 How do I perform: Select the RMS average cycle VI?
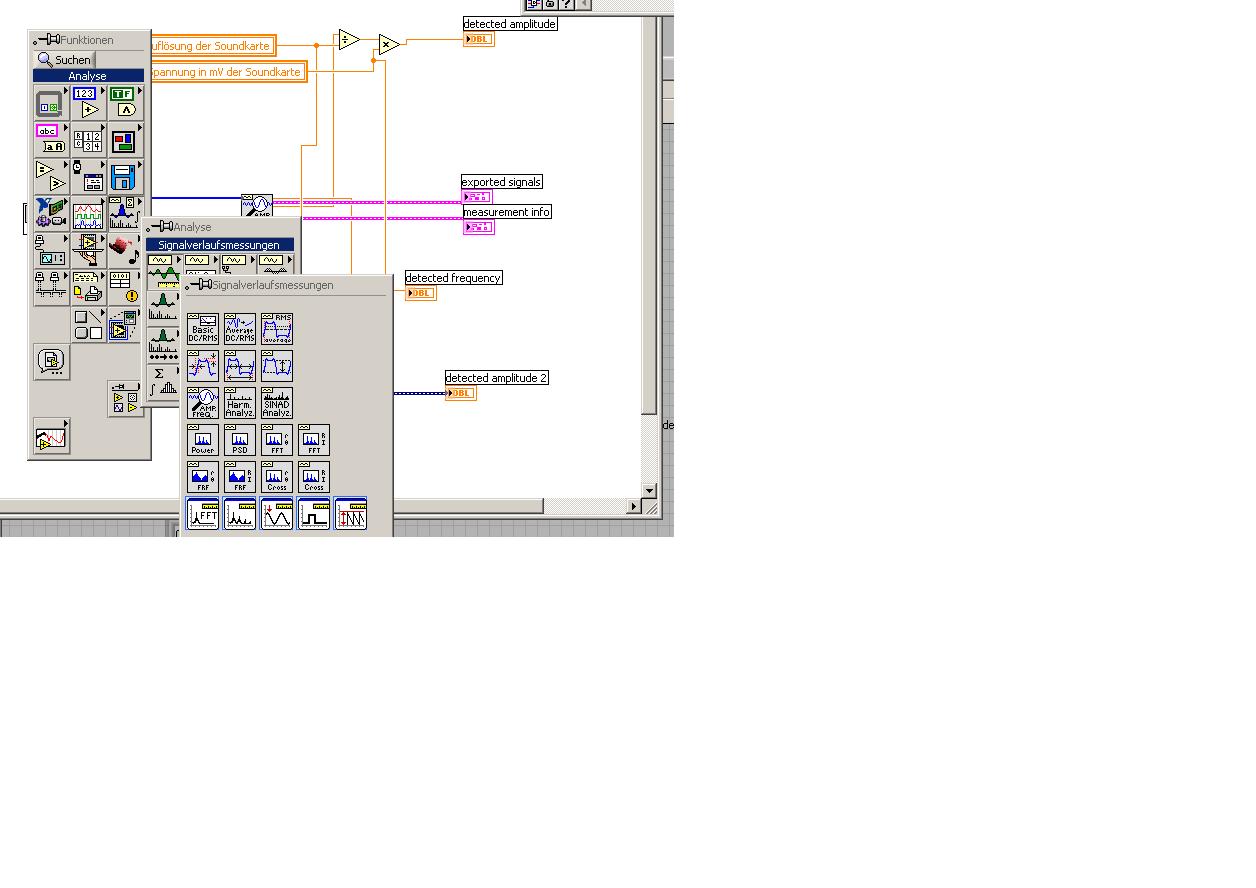tap(277, 329)
